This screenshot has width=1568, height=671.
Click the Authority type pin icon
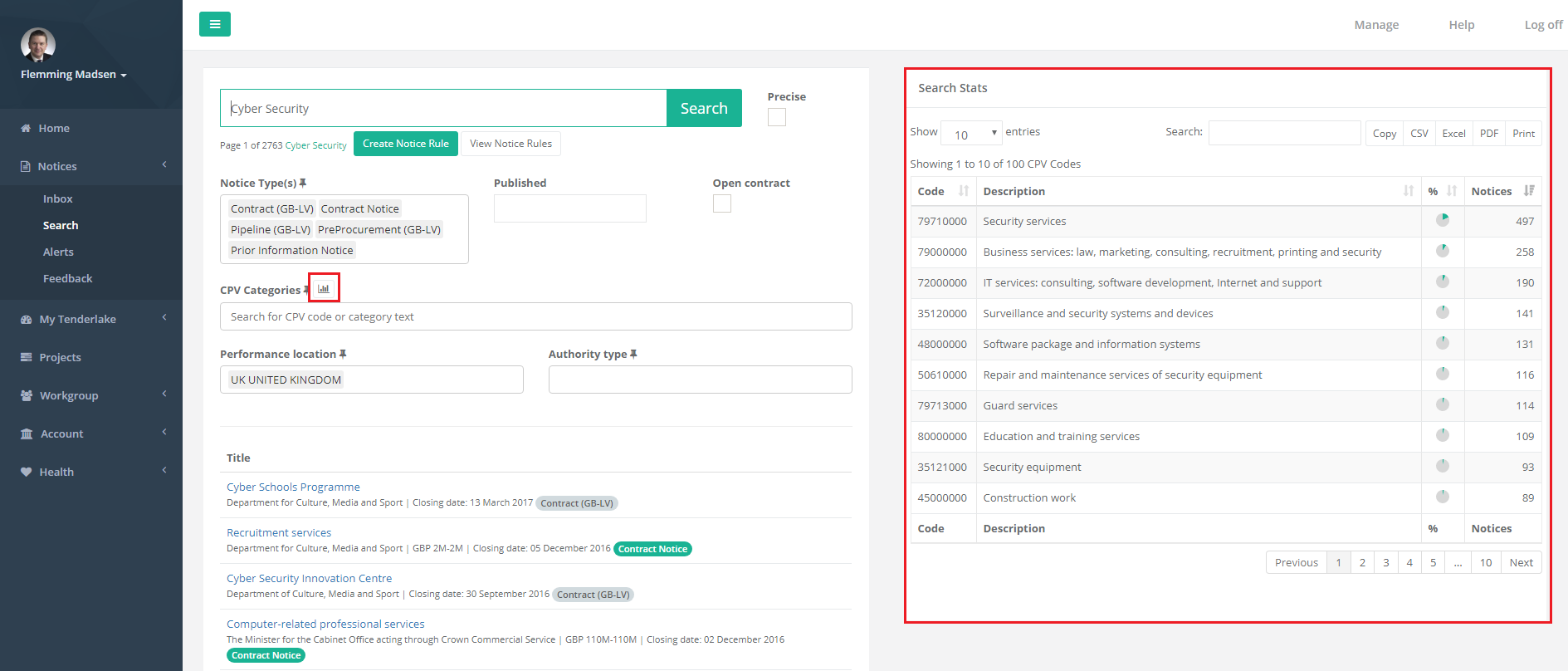pyautogui.click(x=633, y=354)
